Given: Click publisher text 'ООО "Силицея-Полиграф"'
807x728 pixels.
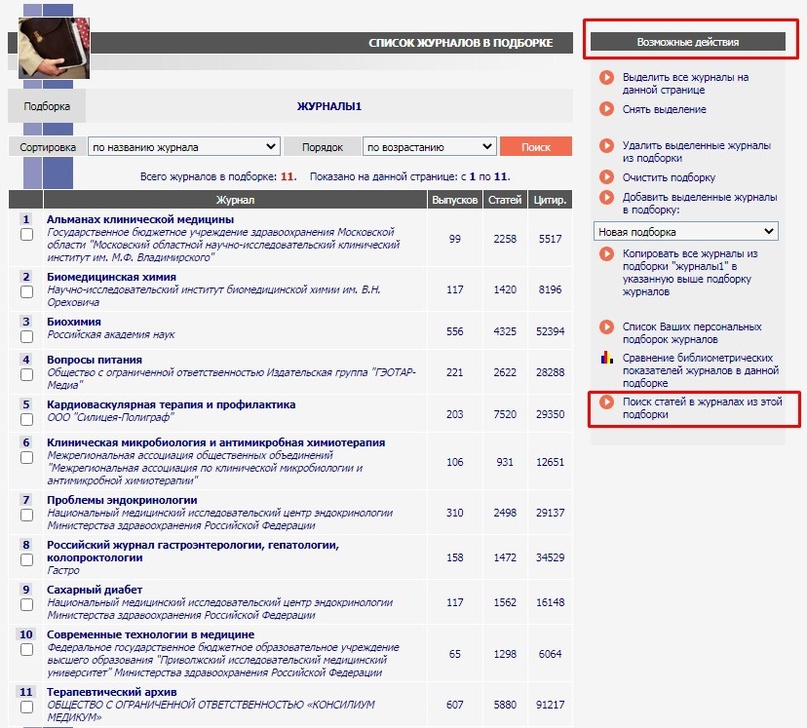Looking at the screenshot, I should [110, 417].
